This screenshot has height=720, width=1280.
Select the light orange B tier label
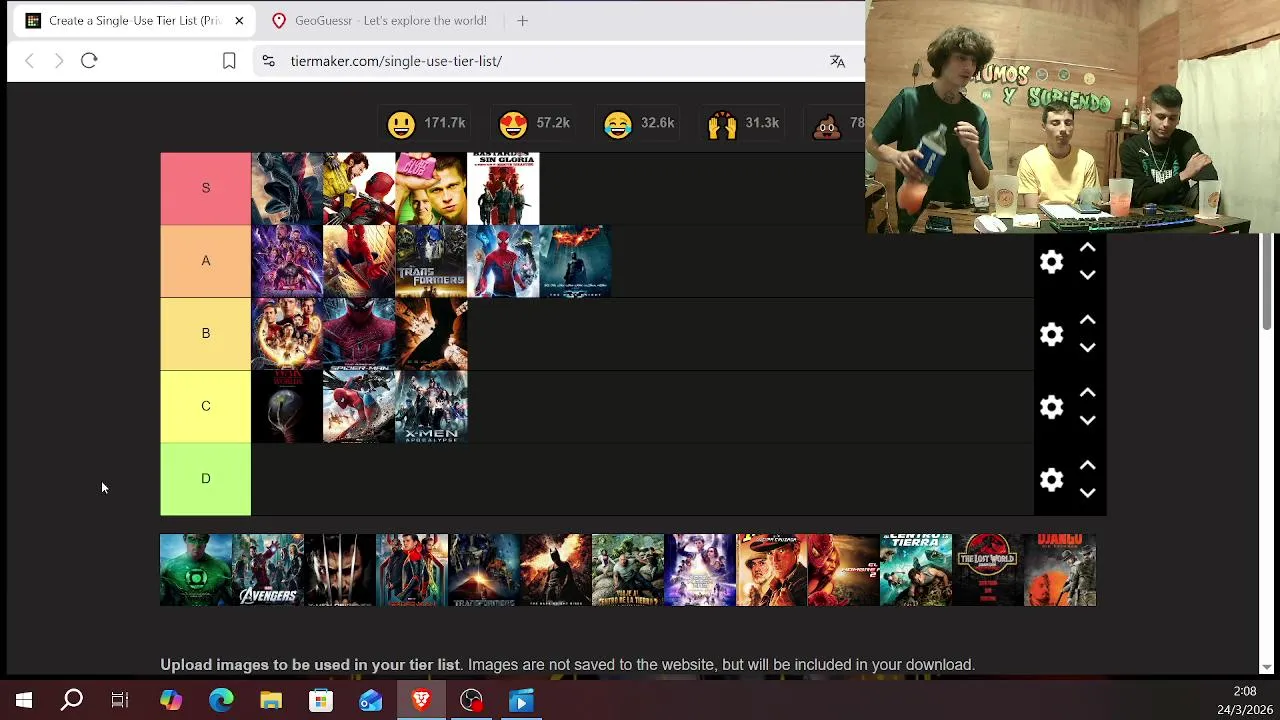tap(206, 334)
